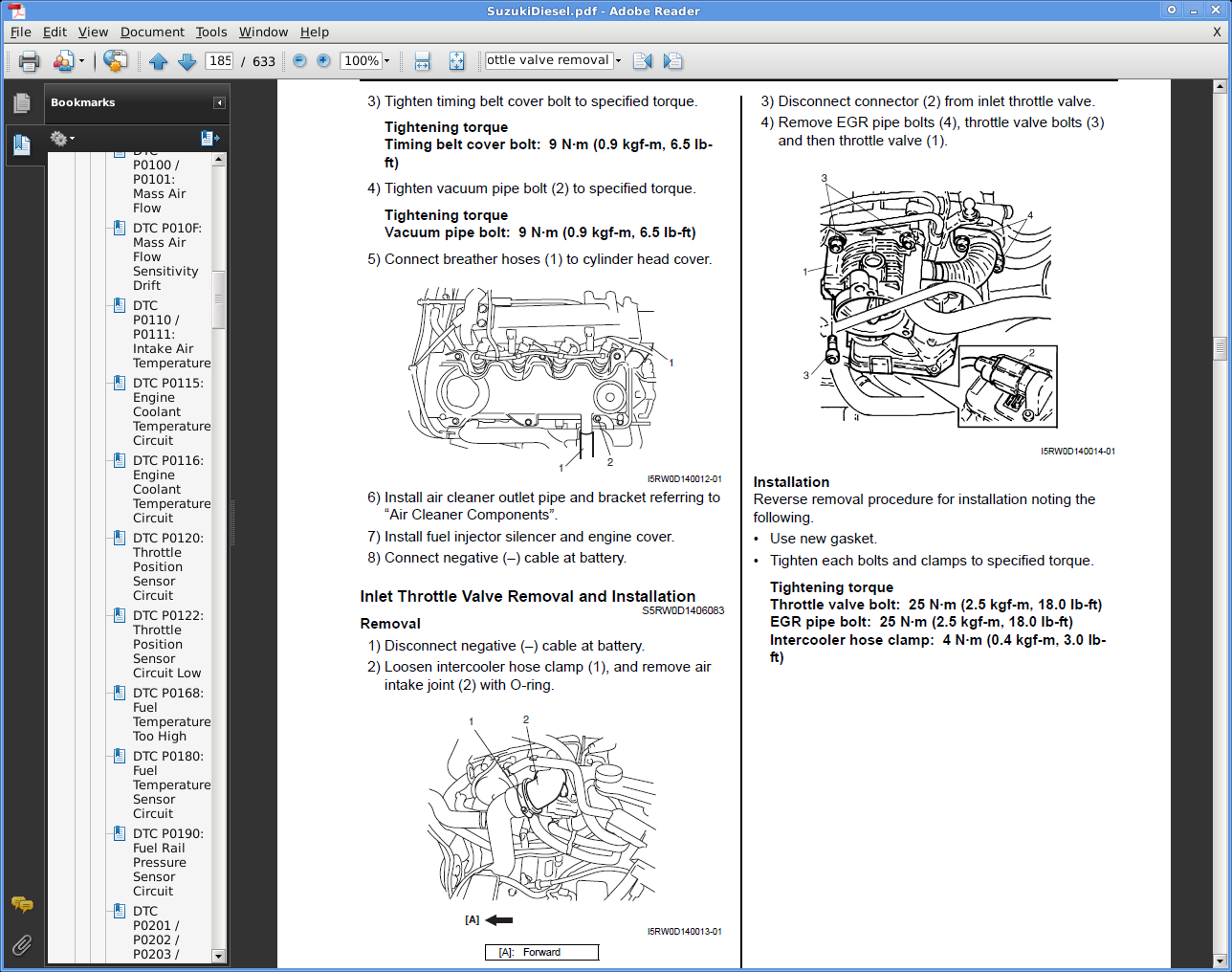Click the 100% zoom value field

[x=362, y=61]
